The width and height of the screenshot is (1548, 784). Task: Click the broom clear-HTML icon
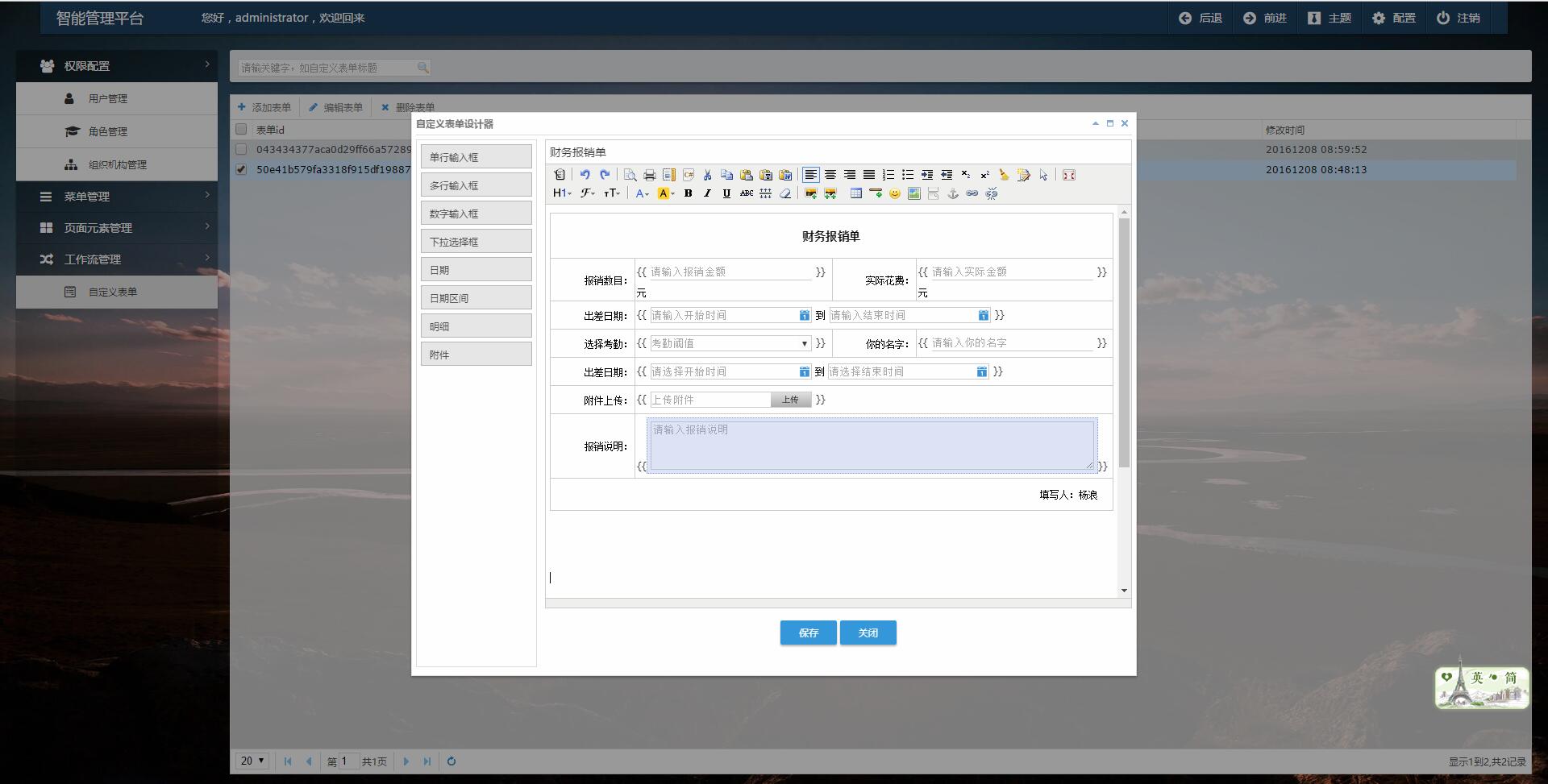[x=1005, y=175]
